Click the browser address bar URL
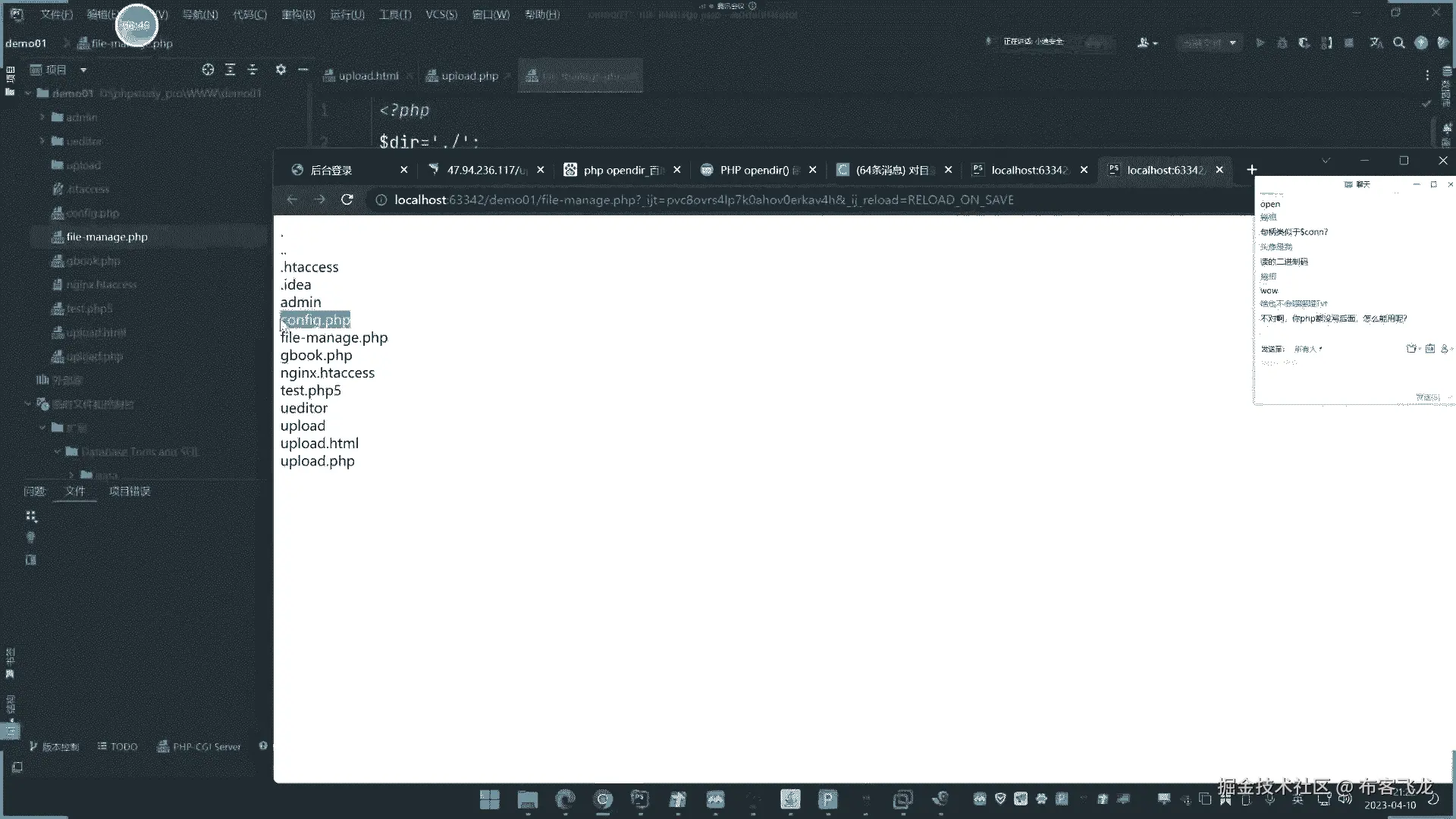Viewport: 1456px width, 819px height. click(x=703, y=199)
